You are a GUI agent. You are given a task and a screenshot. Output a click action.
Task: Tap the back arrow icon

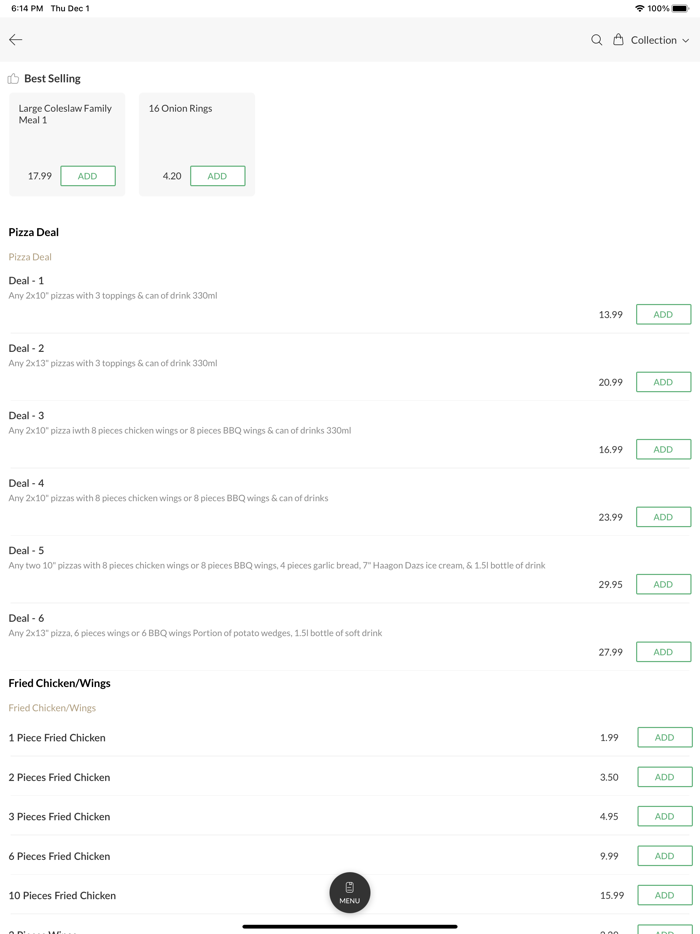(16, 40)
